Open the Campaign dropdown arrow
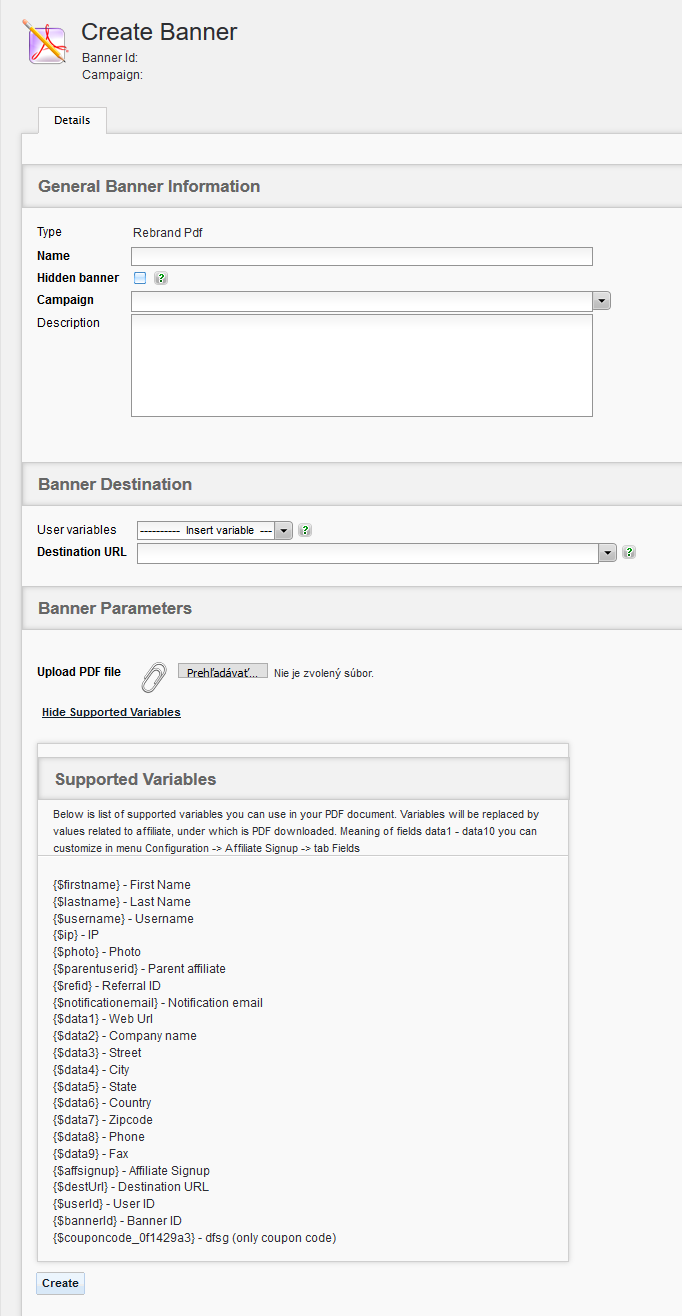 [601, 301]
